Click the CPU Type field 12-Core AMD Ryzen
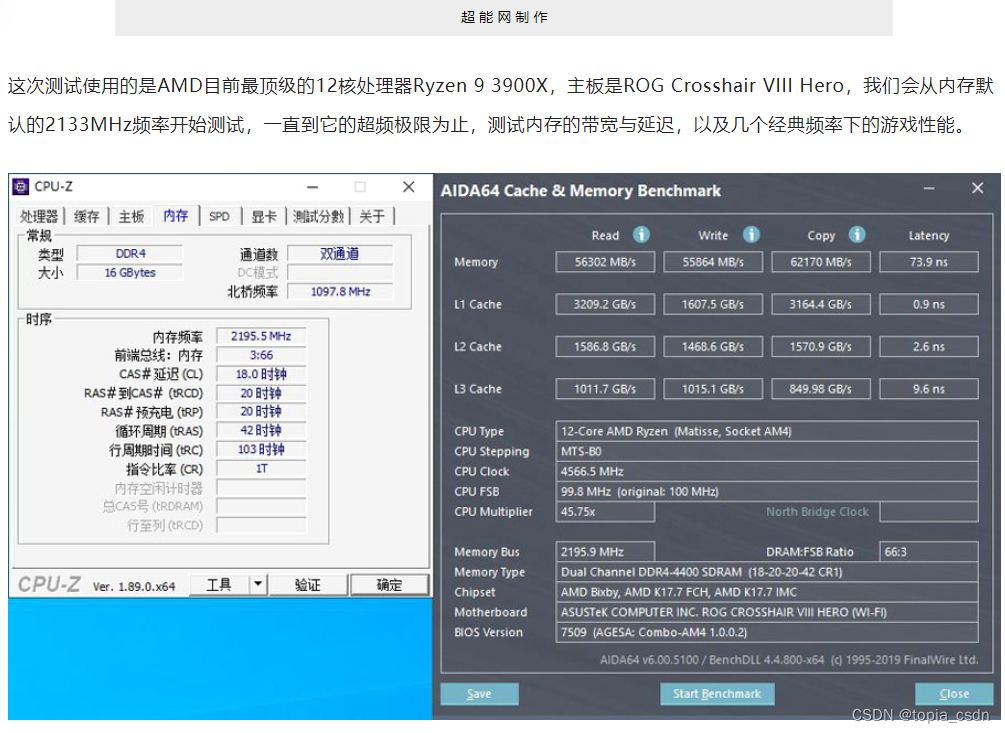Image resolution: width=1005 pixels, height=733 pixels. pos(767,431)
